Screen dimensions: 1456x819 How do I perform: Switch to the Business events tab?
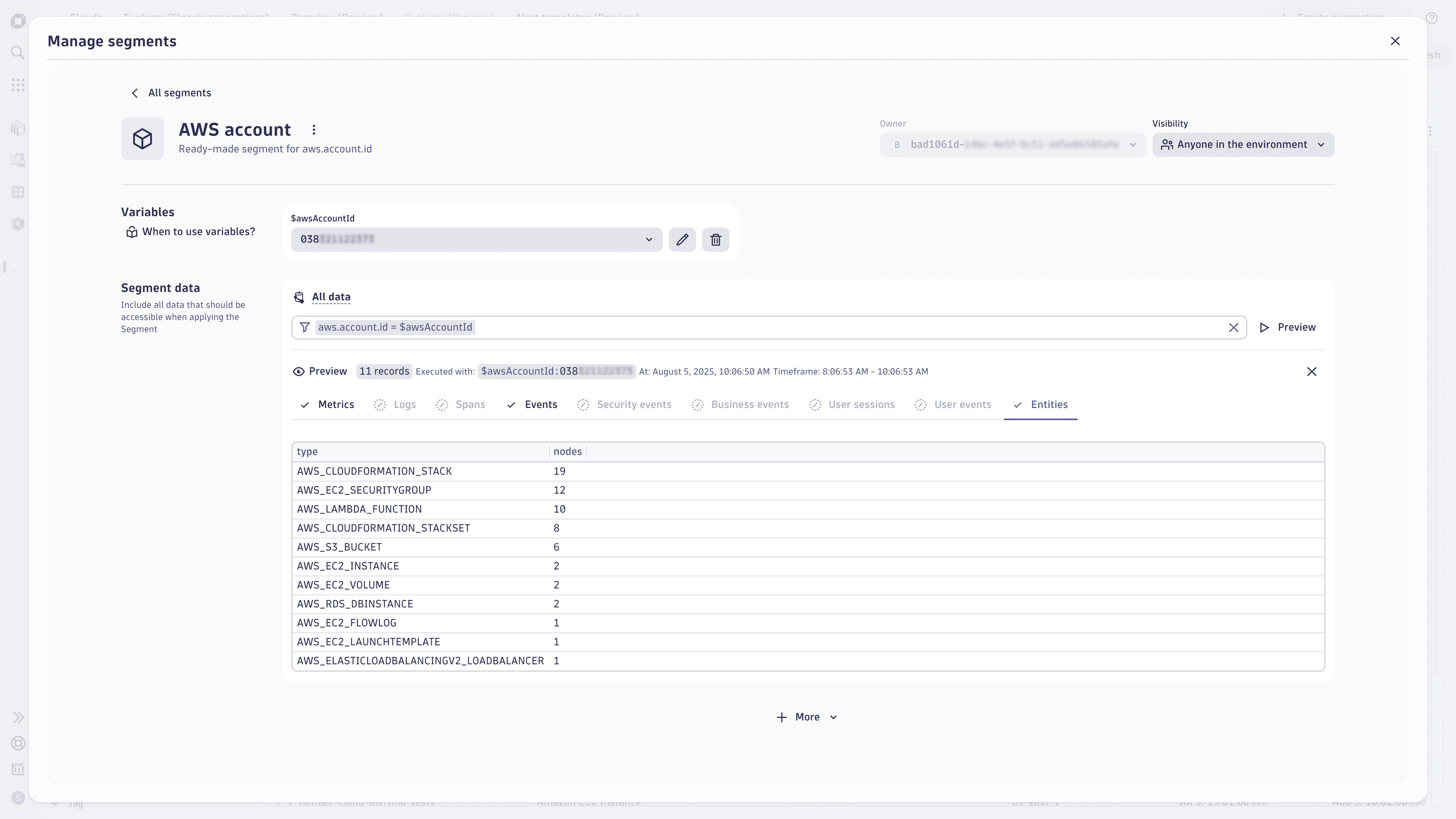pos(740,405)
